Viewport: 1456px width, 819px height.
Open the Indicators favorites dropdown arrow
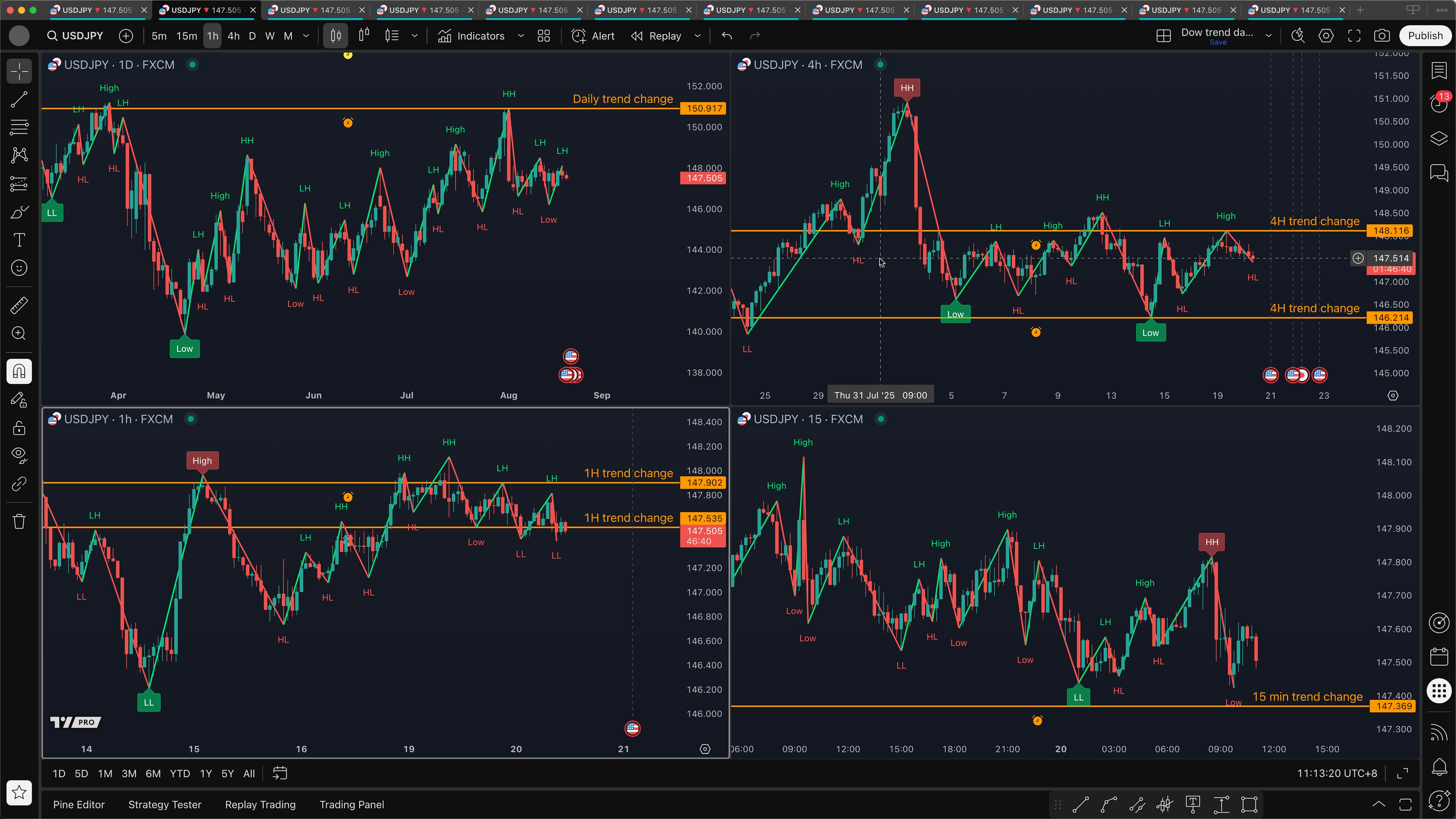(x=521, y=36)
